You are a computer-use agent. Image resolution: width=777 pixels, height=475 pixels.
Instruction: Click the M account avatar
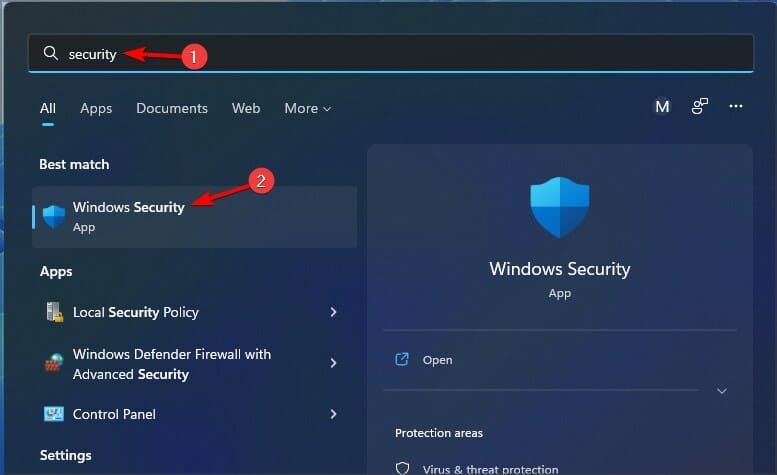[x=662, y=106]
